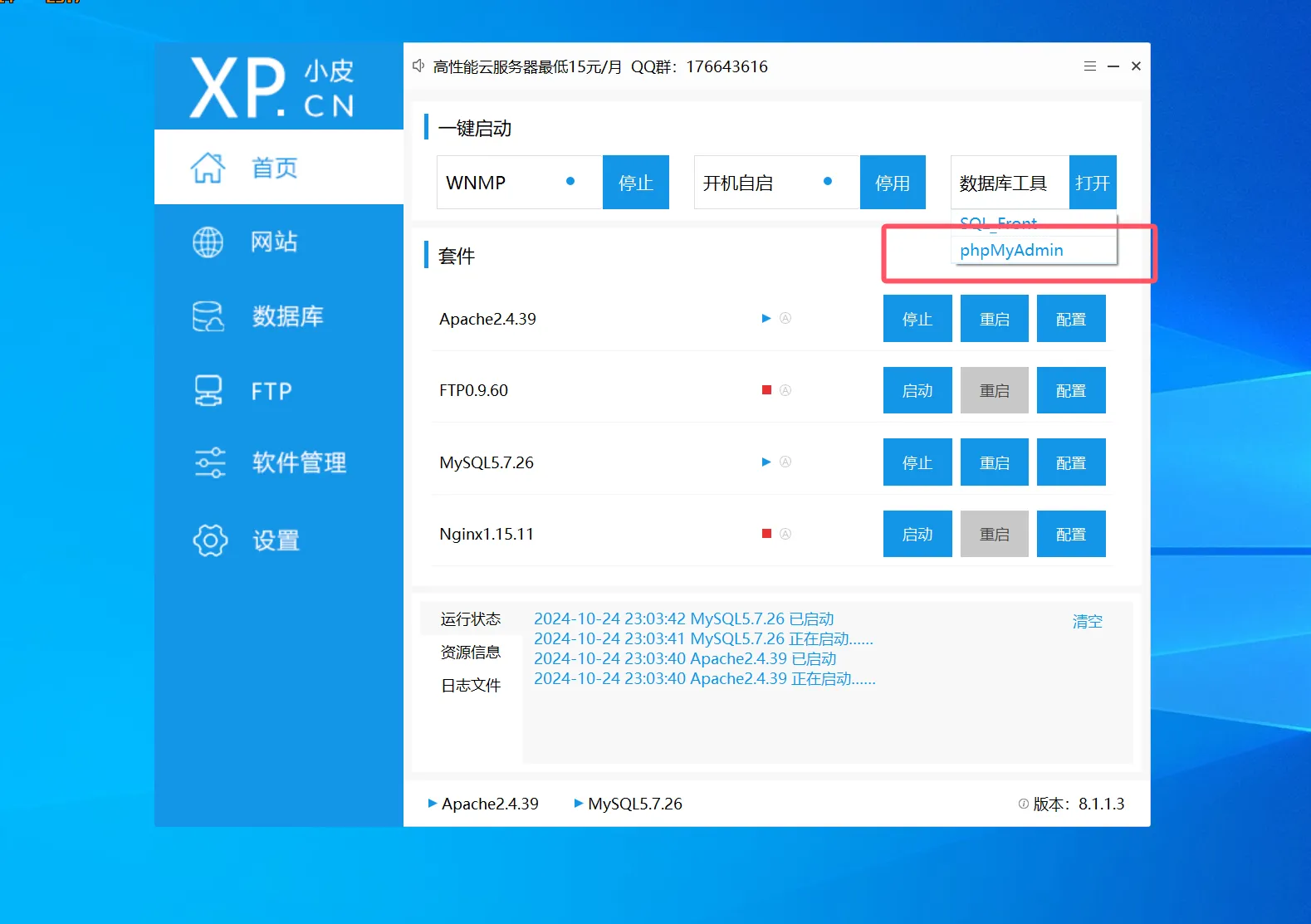Open the 软件管理 software management item
The image size is (1311, 924).
click(279, 462)
